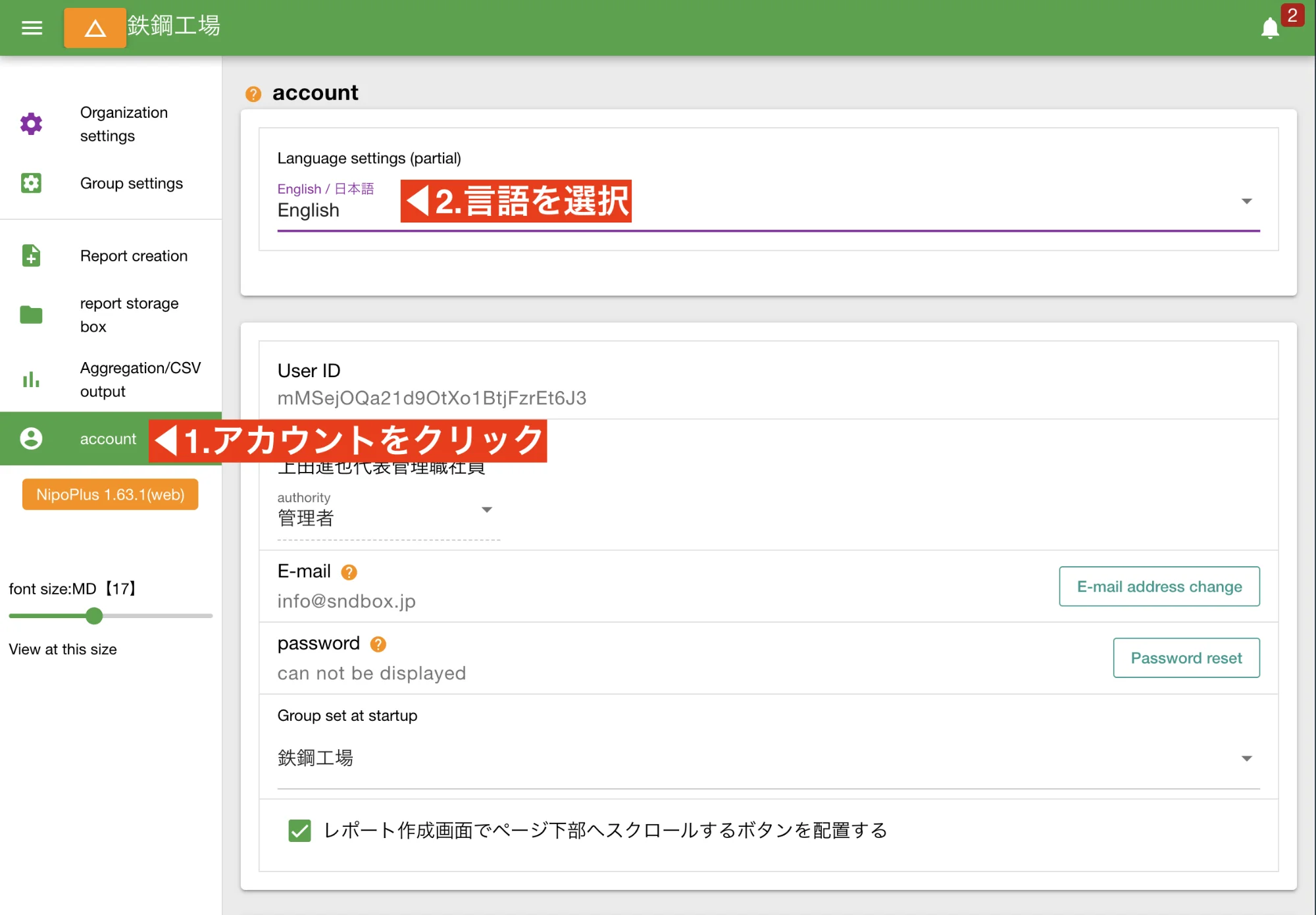Image resolution: width=1316 pixels, height=915 pixels.
Task: Expand the Group set at startup dropdown
Action: [x=1246, y=758]
